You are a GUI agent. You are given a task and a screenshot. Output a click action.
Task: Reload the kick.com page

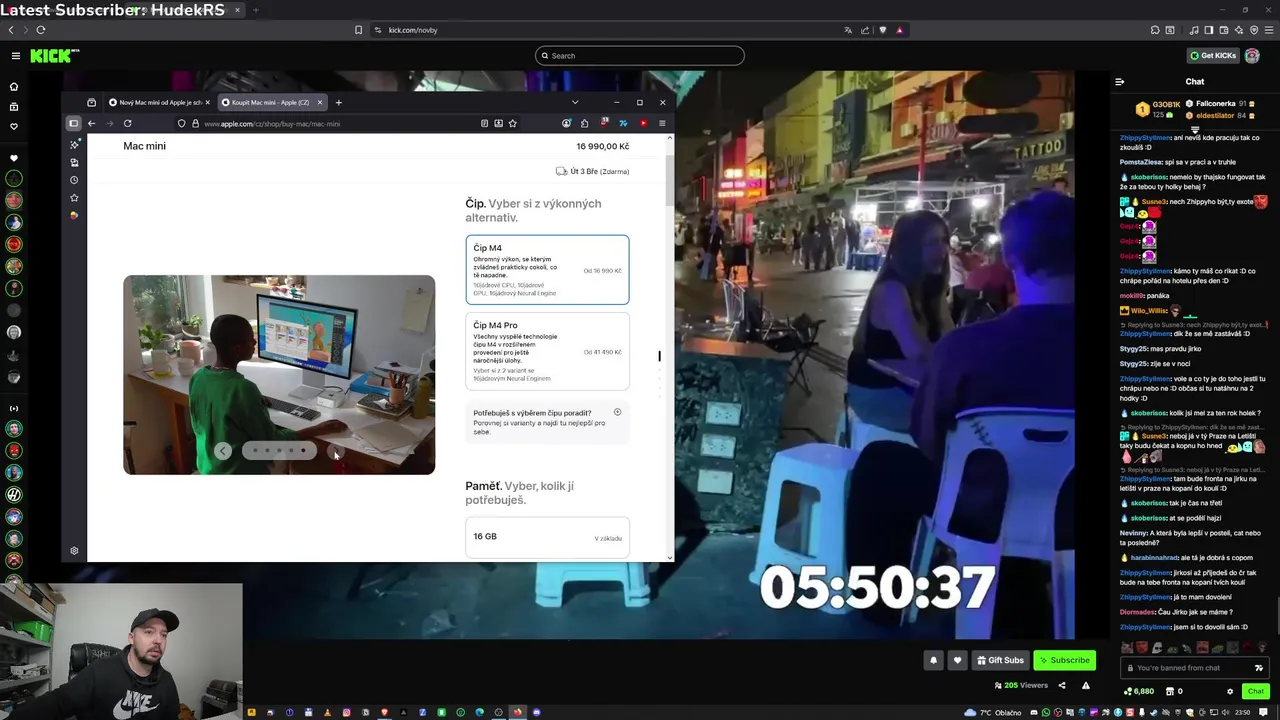click(41, 30)
